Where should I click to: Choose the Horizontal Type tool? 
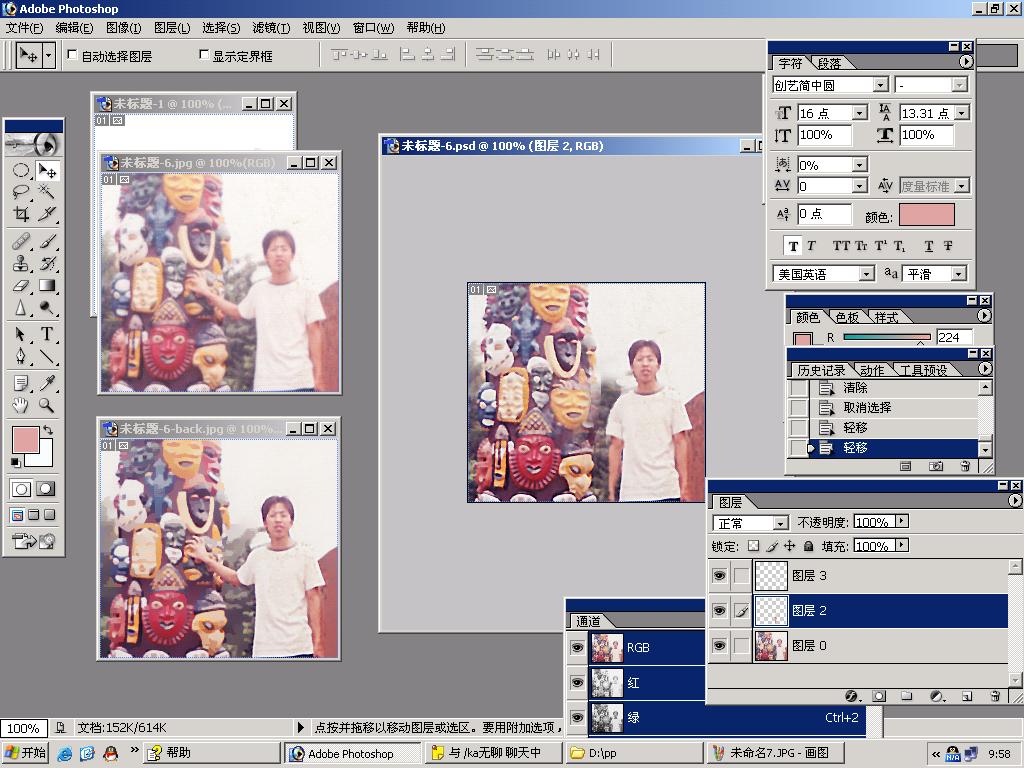[46, 335]
